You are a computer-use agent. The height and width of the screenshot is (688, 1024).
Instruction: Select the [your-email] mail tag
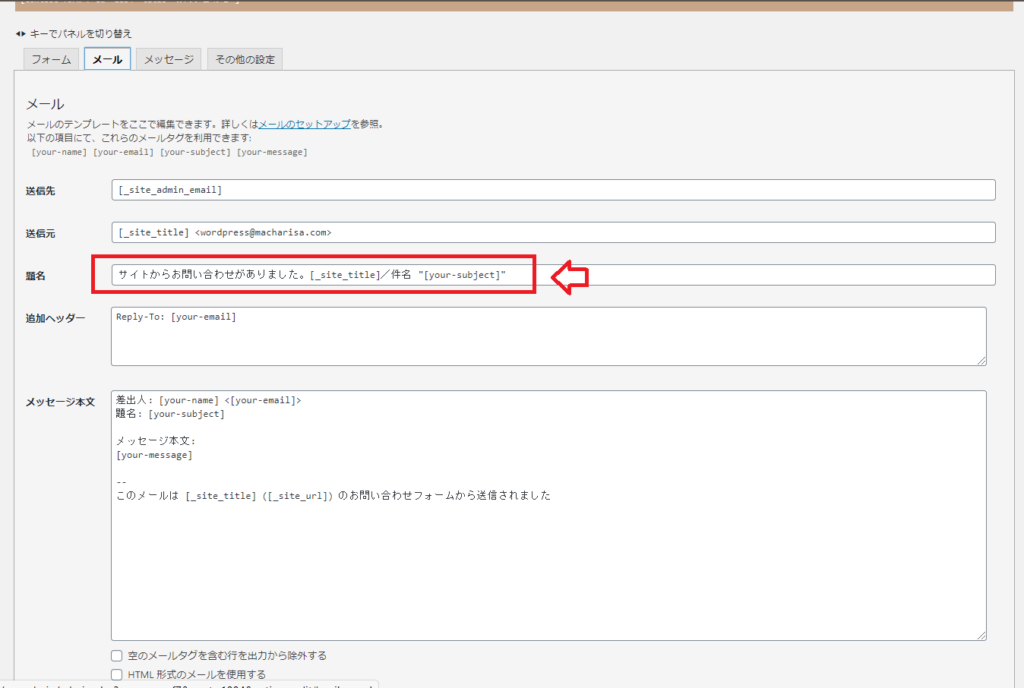[123, 152]
